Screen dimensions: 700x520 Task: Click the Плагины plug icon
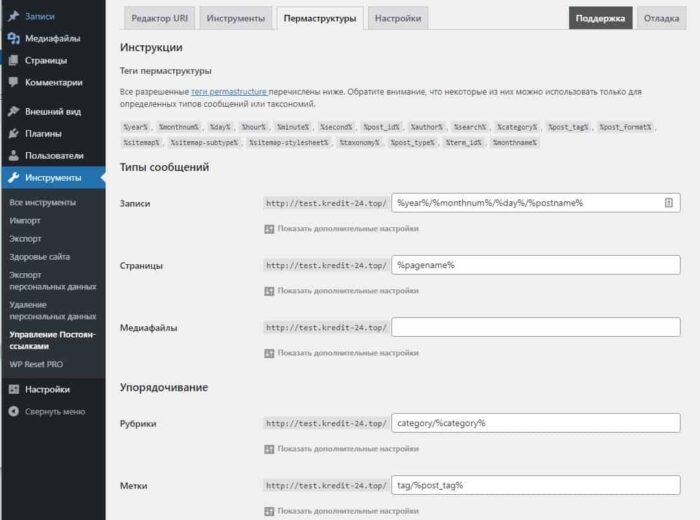point(13,134)
